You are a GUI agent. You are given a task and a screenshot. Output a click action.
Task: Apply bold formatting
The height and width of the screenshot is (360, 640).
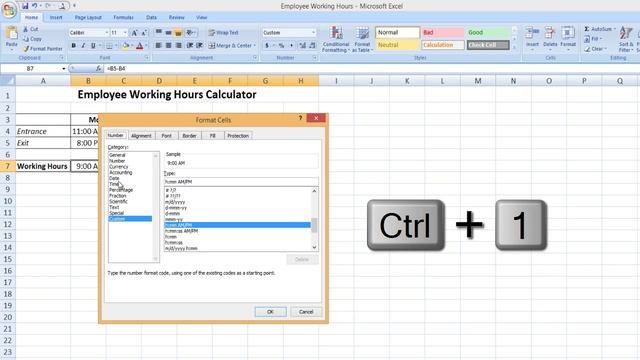click(x=73, y=46)
